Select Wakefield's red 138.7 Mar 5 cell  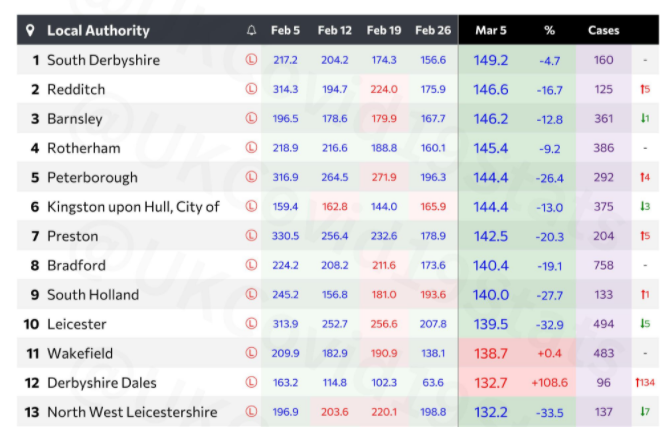[x=490, y=353]
